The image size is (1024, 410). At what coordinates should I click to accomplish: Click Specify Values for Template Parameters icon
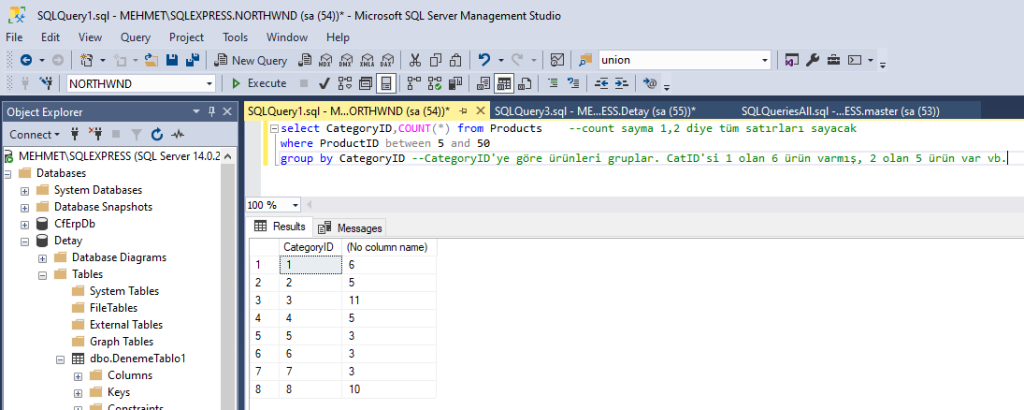click(x=650, y=83)
